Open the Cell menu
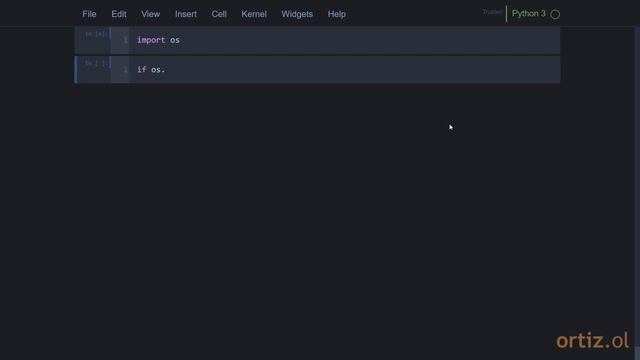 point(219,14)
